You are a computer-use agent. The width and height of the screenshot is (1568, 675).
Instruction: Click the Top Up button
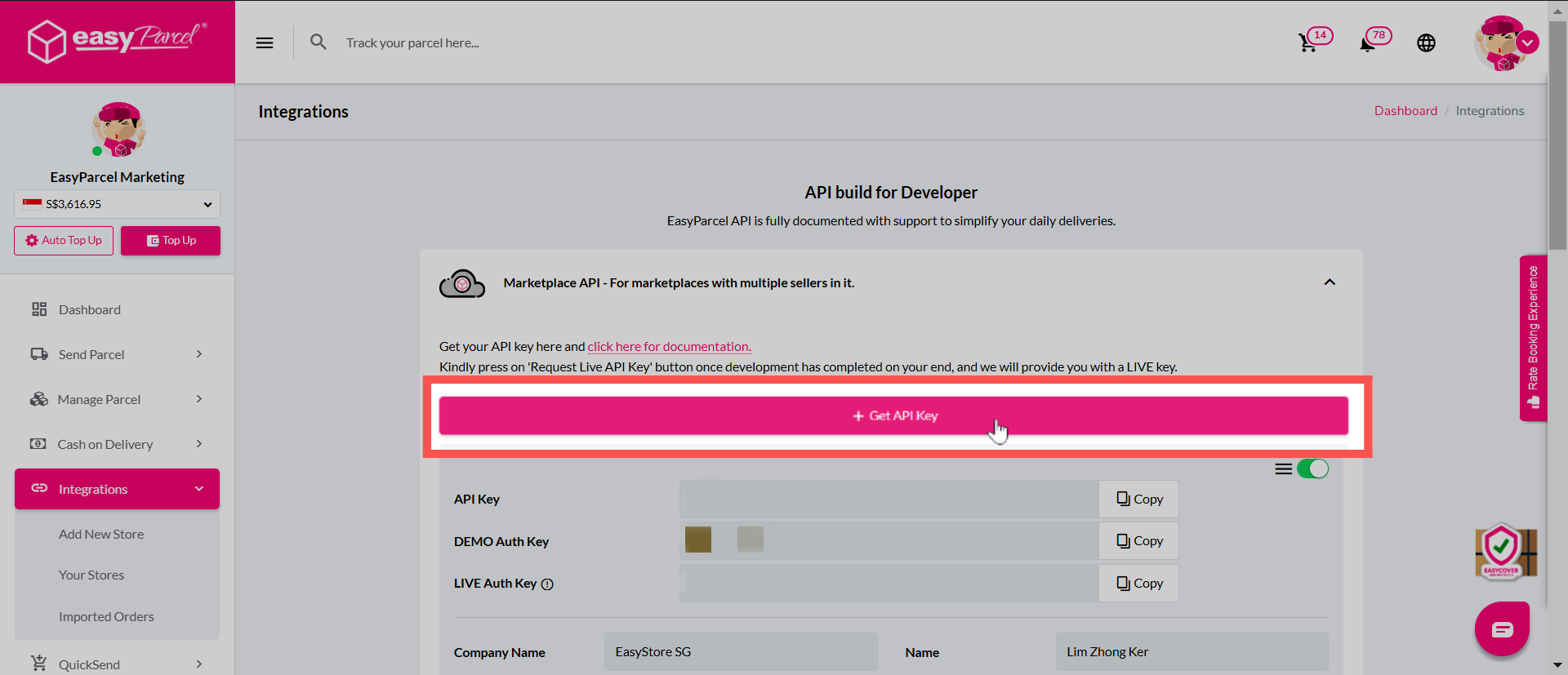[171, 241]
